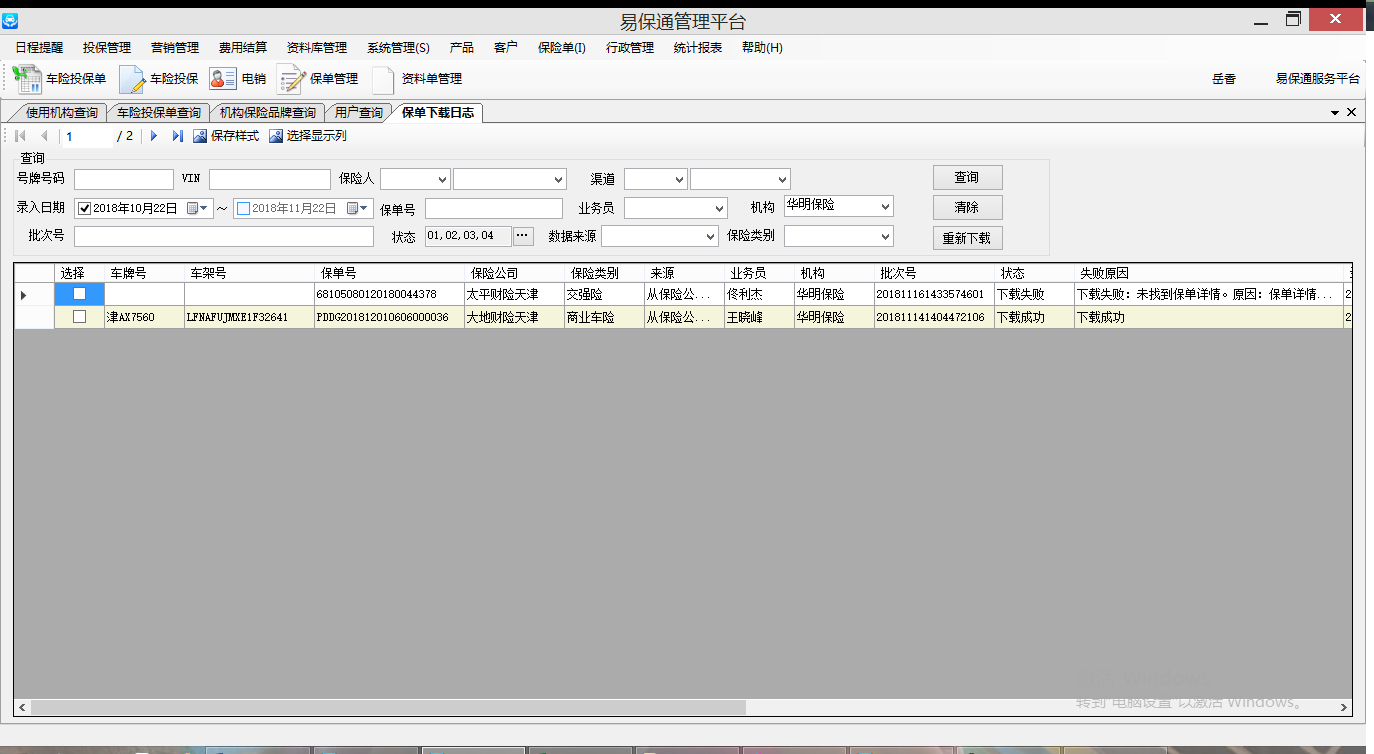Screen dimensions: 1374x754
Task: Go to the previous page of results
Action: 44,136
